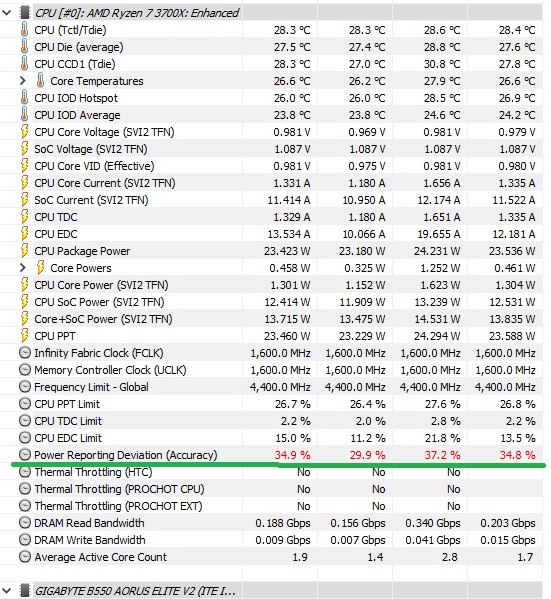Click the 19.655 A CPU EDC value
The width and height of the screenshot is (551, 599).
tap(439, 234)
